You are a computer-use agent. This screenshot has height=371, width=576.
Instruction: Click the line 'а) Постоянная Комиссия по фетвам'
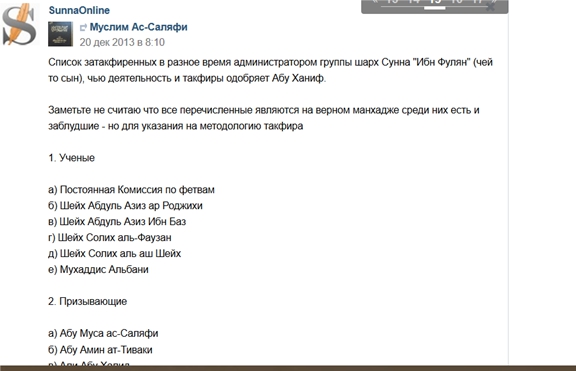click(x=131, y=190)
